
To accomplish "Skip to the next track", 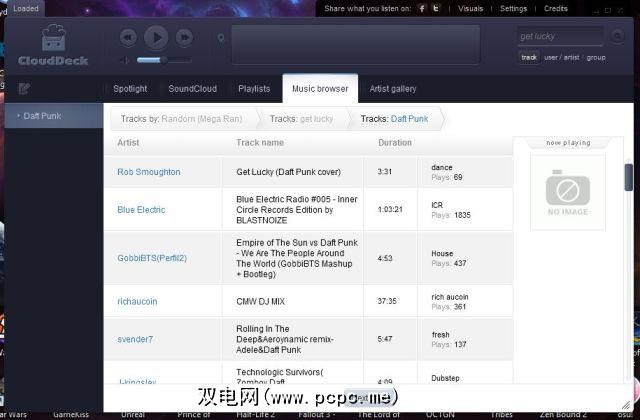I will [x=184, y=38].
